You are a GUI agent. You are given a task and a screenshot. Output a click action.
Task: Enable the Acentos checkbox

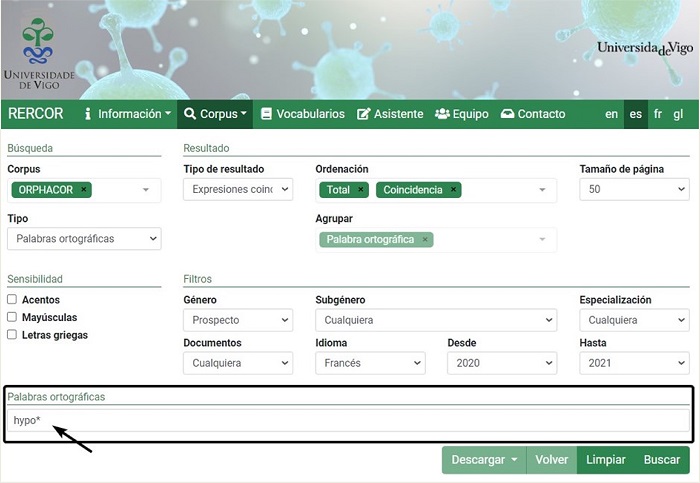click(x=12, y=300)
